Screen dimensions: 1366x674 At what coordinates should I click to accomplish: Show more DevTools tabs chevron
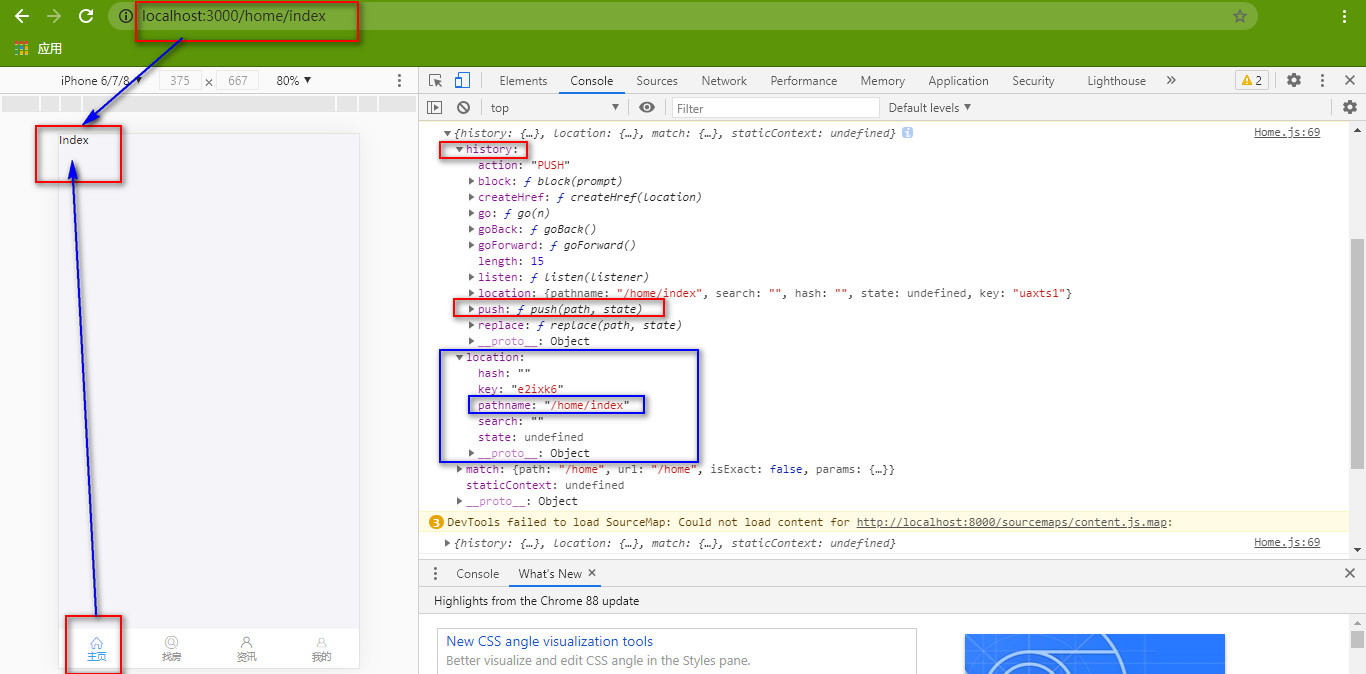coord(1171,80)
